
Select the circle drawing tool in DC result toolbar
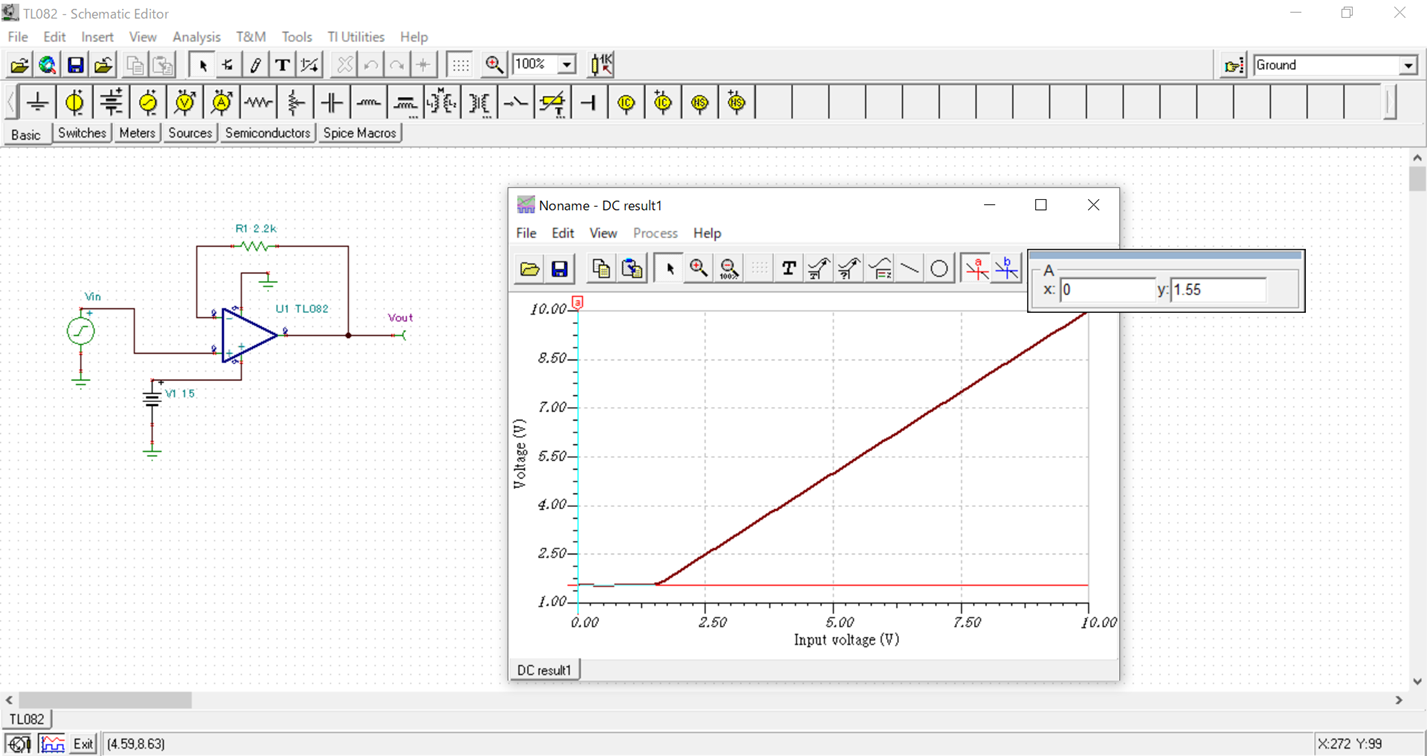click(939, 268)
